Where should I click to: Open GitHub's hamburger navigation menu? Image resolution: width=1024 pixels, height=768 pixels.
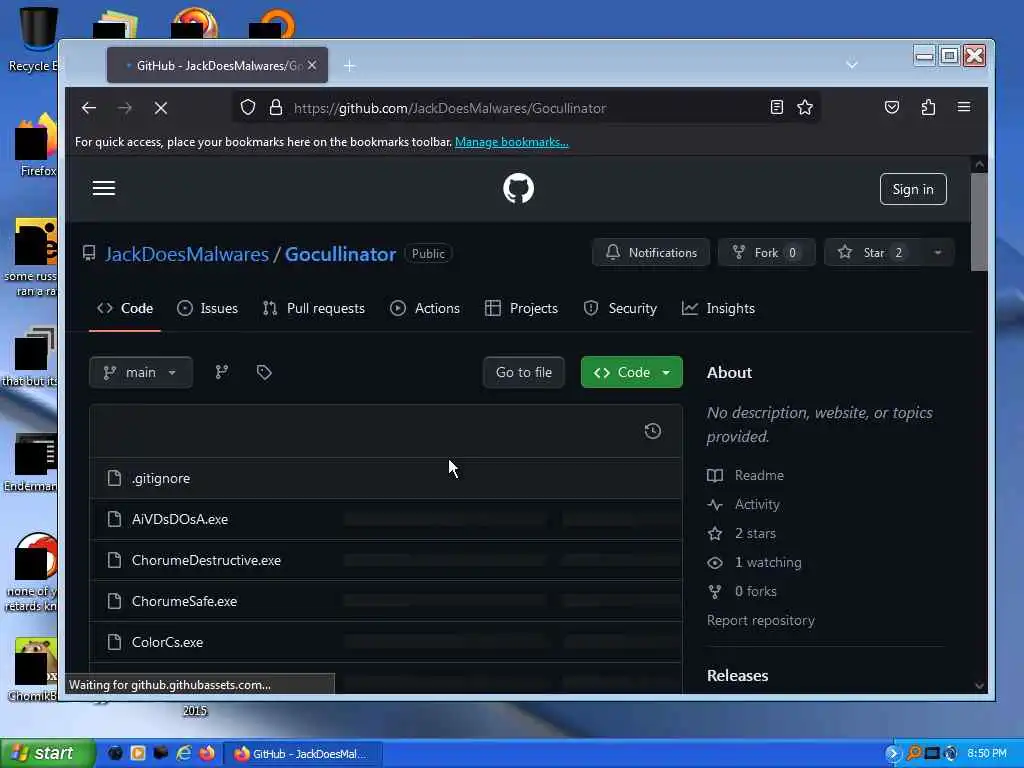coord(104,189)
